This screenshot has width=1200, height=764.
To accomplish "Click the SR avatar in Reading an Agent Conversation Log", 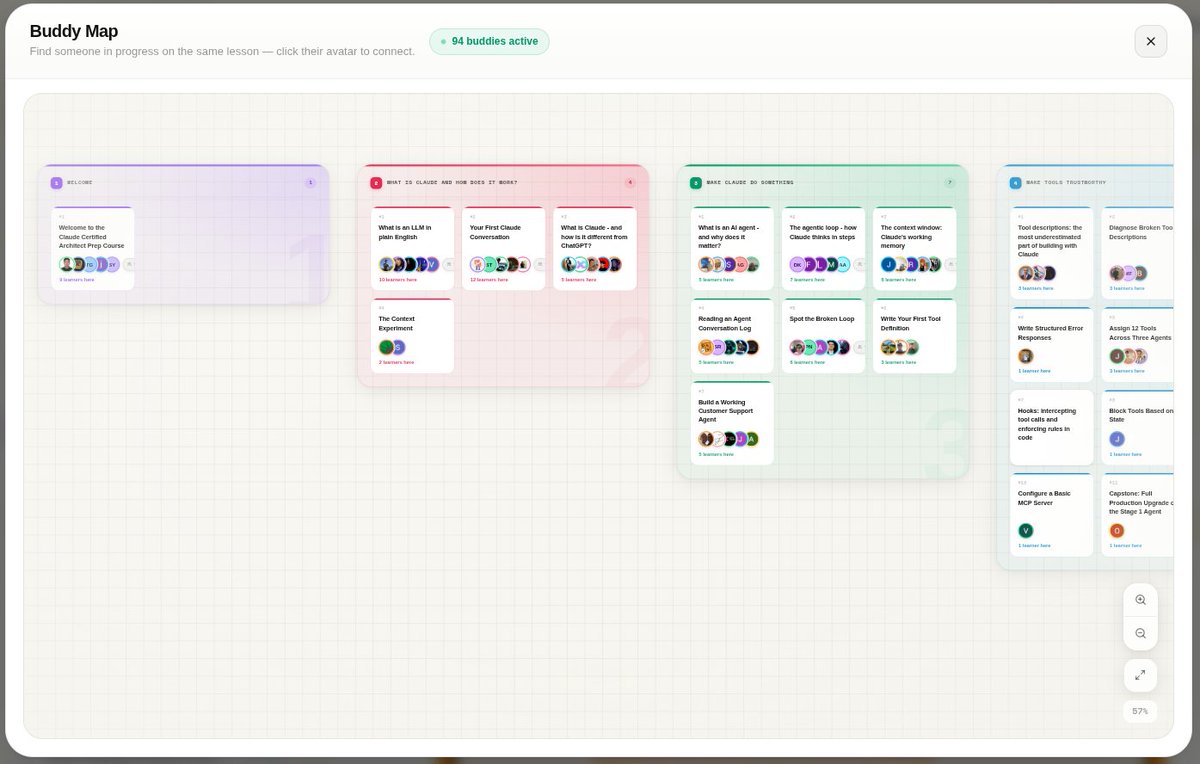I will (x=718, y=347).
